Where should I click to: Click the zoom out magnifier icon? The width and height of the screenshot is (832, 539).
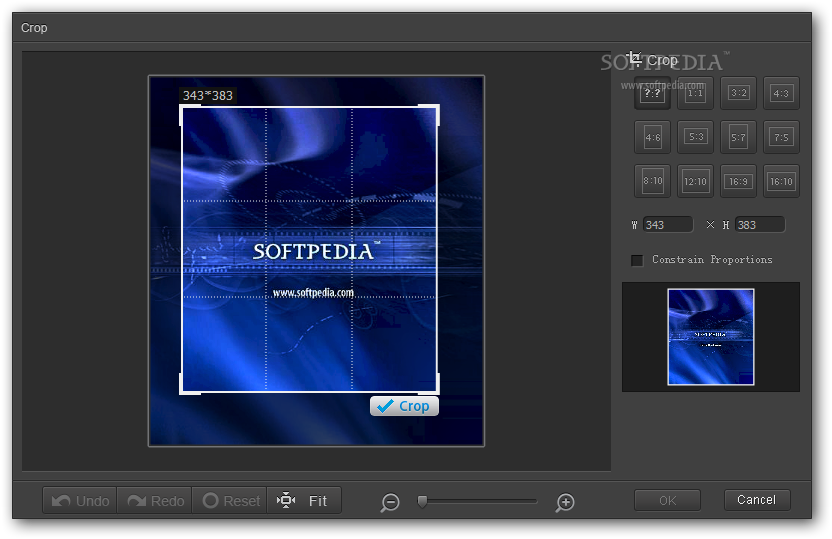point(390,502)
